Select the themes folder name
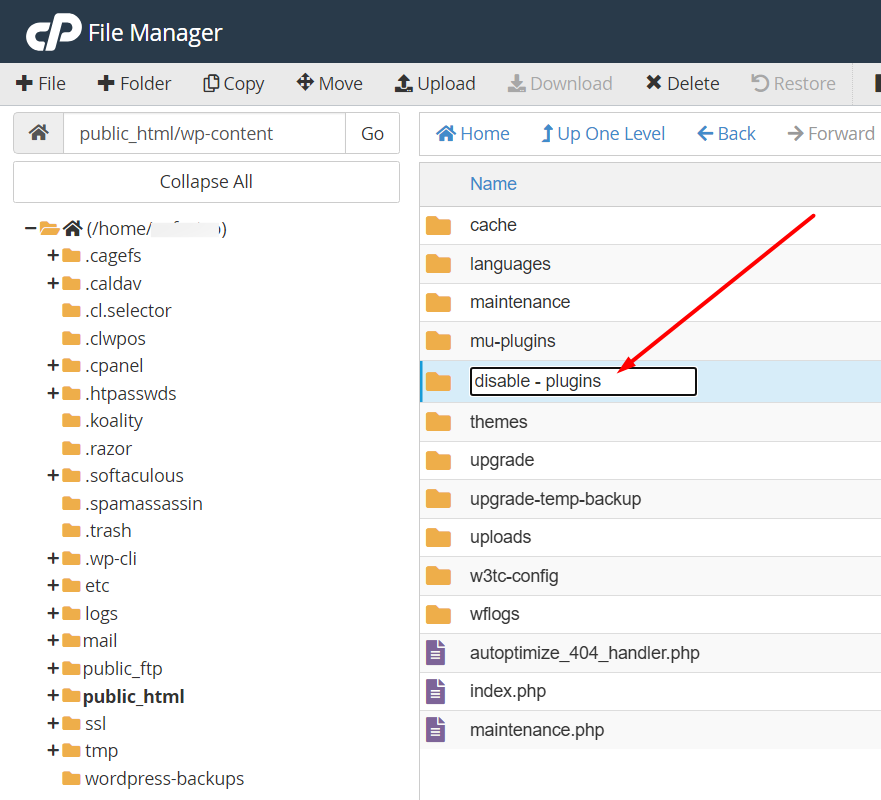This screenshot has width=881, height=800. (498, 422)
